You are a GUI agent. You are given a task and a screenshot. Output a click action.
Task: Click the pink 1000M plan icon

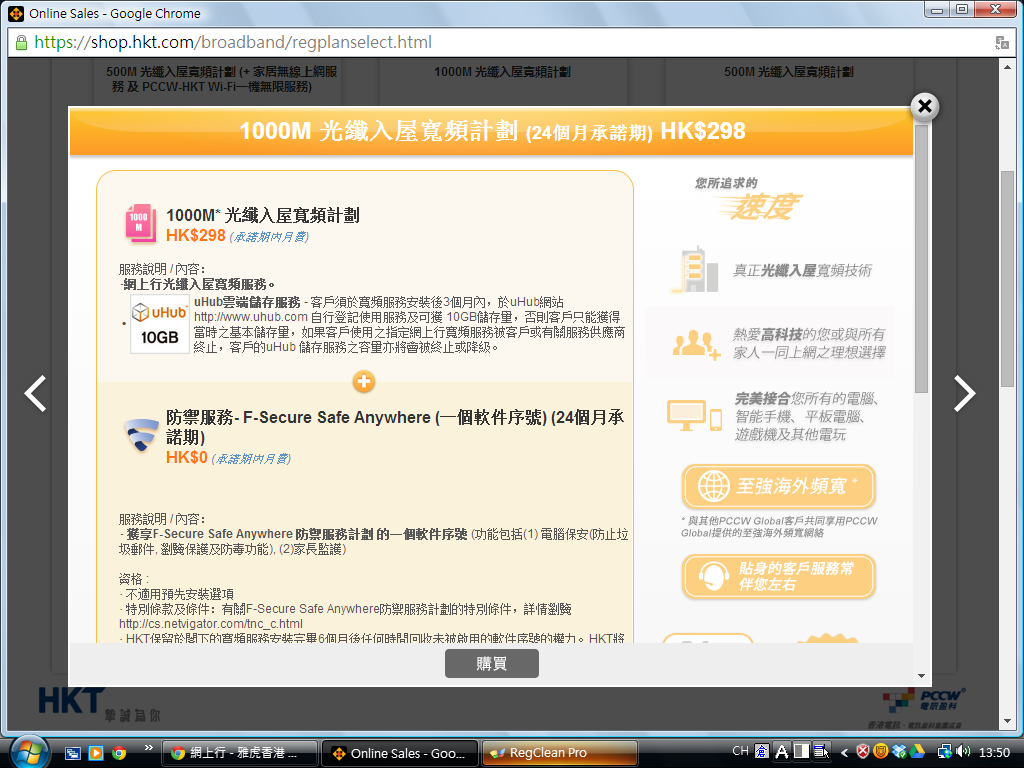140,223
